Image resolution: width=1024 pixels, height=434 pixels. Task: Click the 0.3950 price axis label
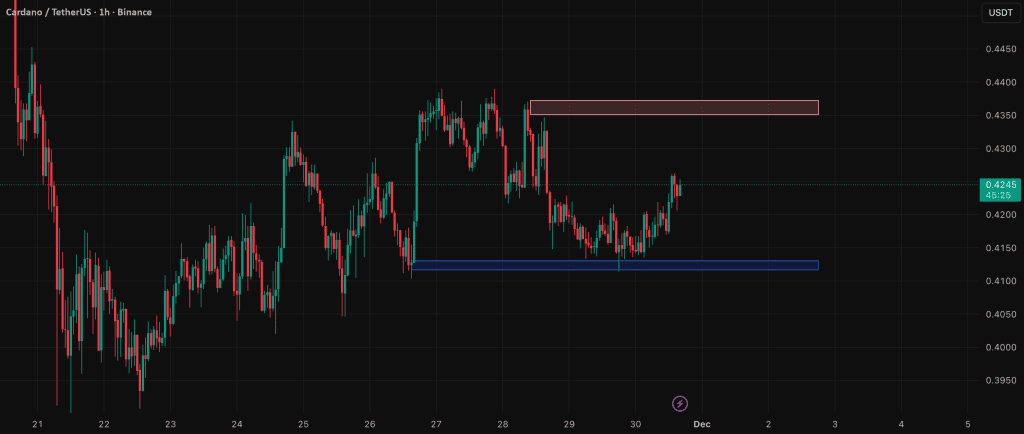coord(1000,380)
